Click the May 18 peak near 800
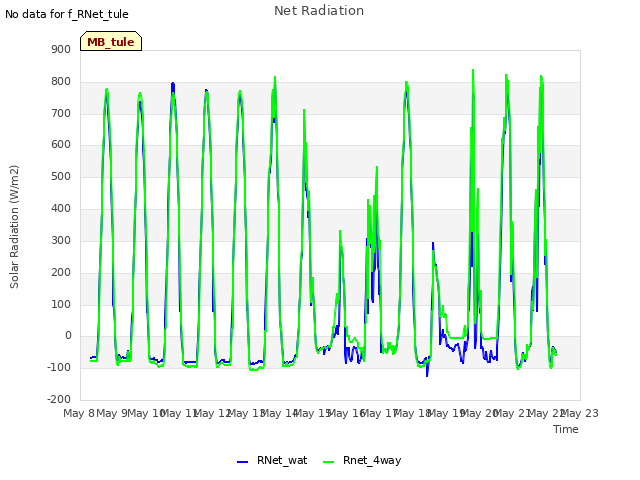The image size is (640, 480). pos(406,83)
